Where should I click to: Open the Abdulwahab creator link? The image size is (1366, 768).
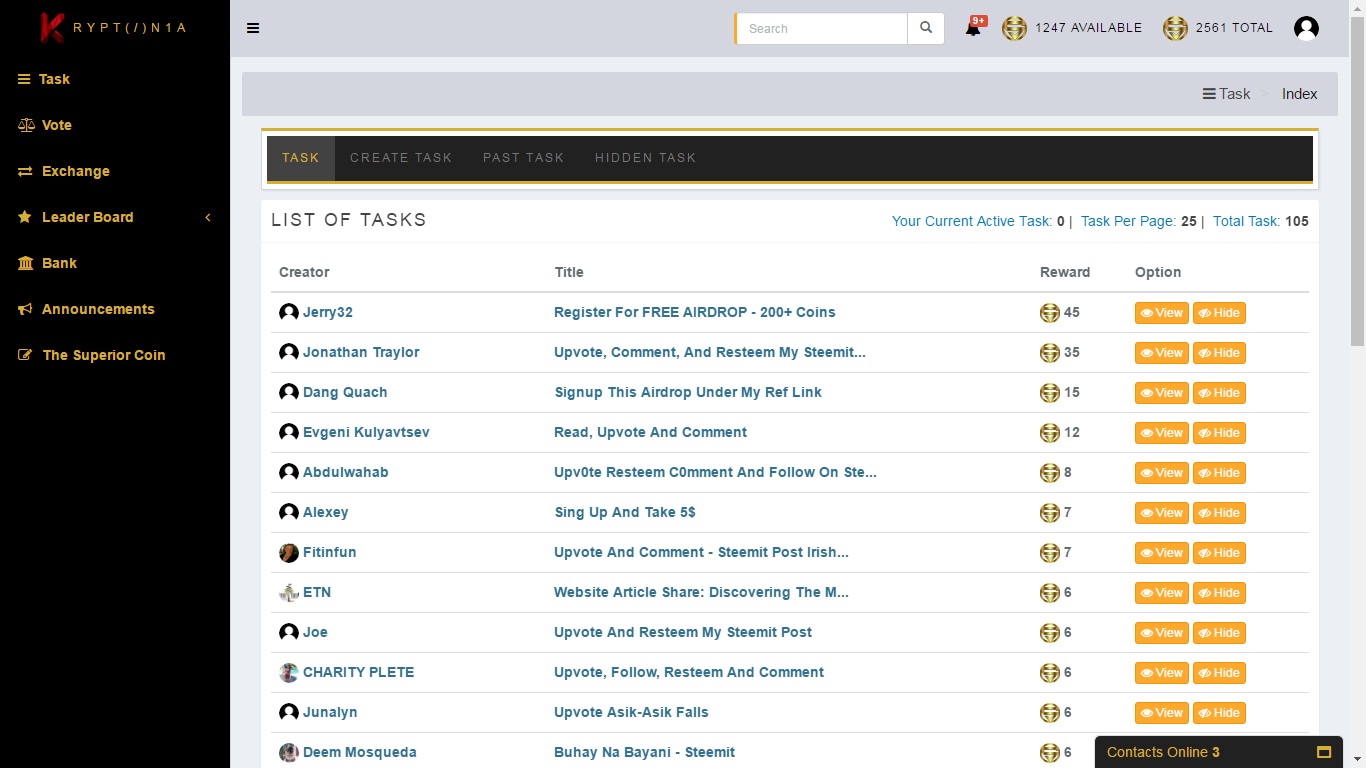pos(346,472)
